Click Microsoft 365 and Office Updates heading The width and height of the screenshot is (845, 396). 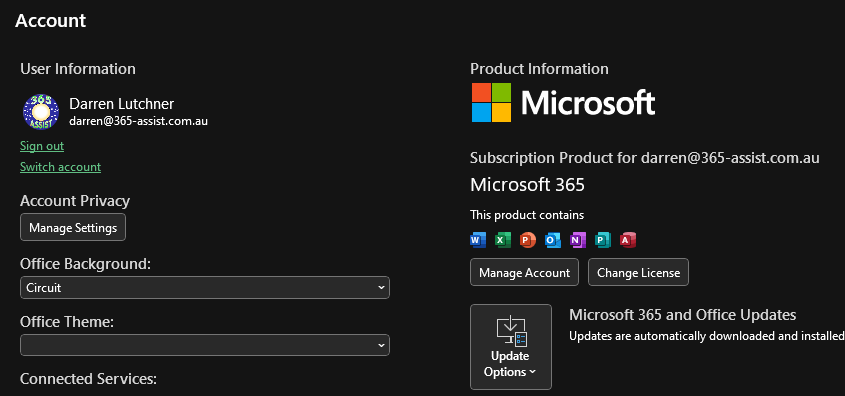pos(683,315)
